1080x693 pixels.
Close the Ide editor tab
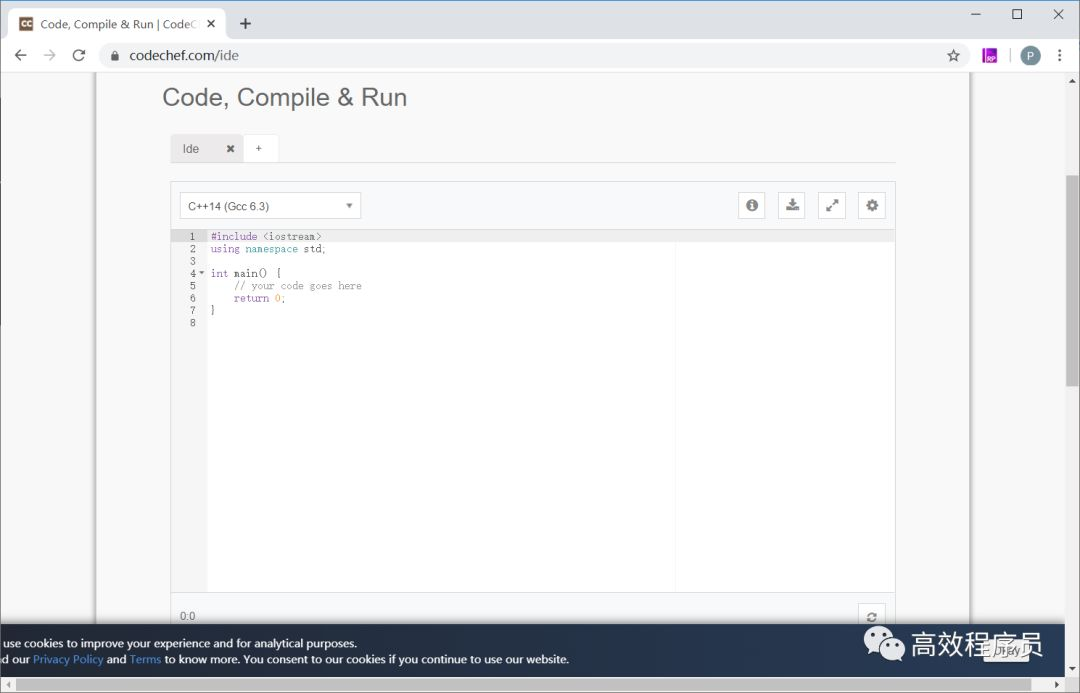tap(231, 149)
